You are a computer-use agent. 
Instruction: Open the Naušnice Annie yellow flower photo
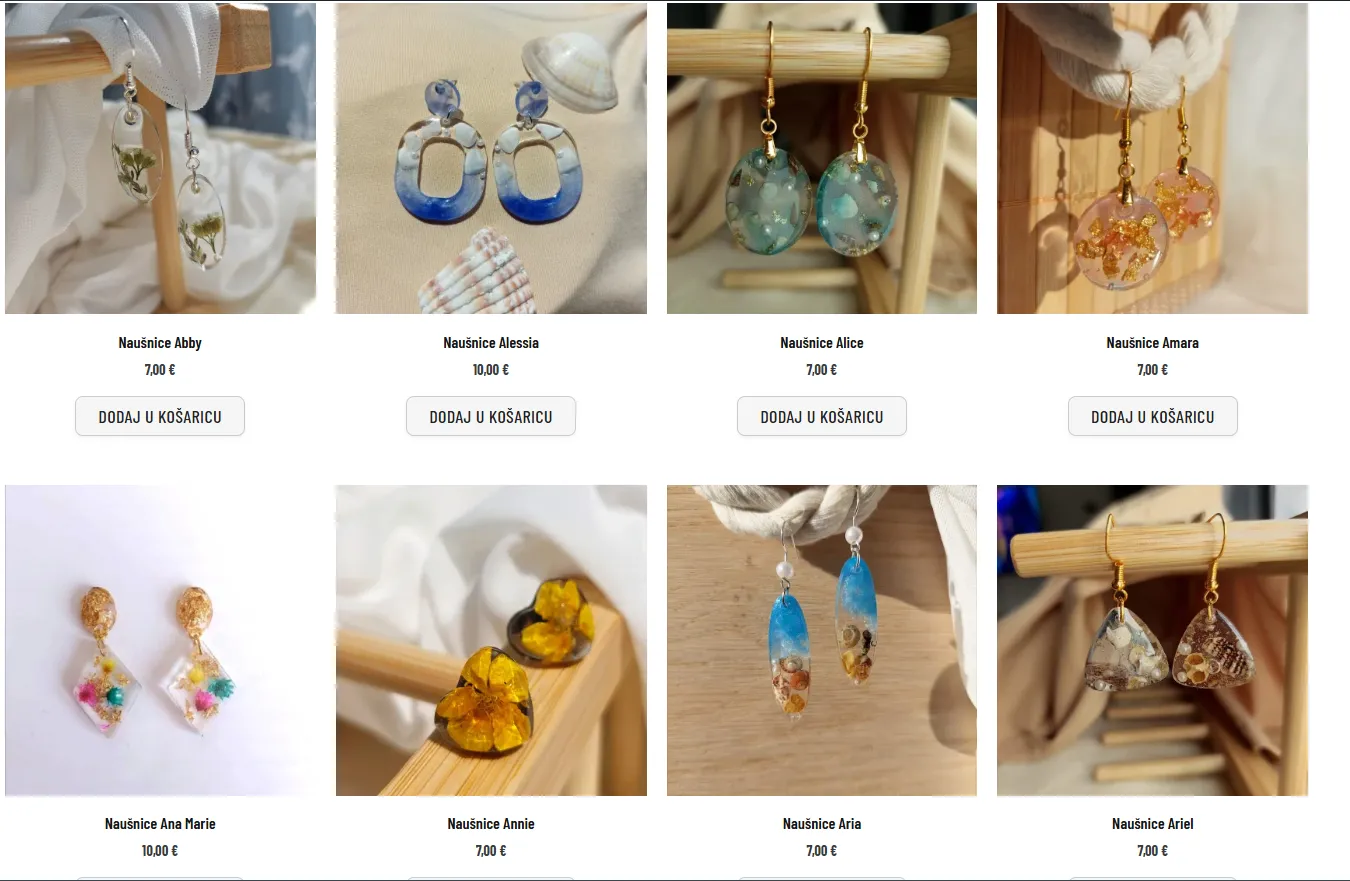coord(491,640)
